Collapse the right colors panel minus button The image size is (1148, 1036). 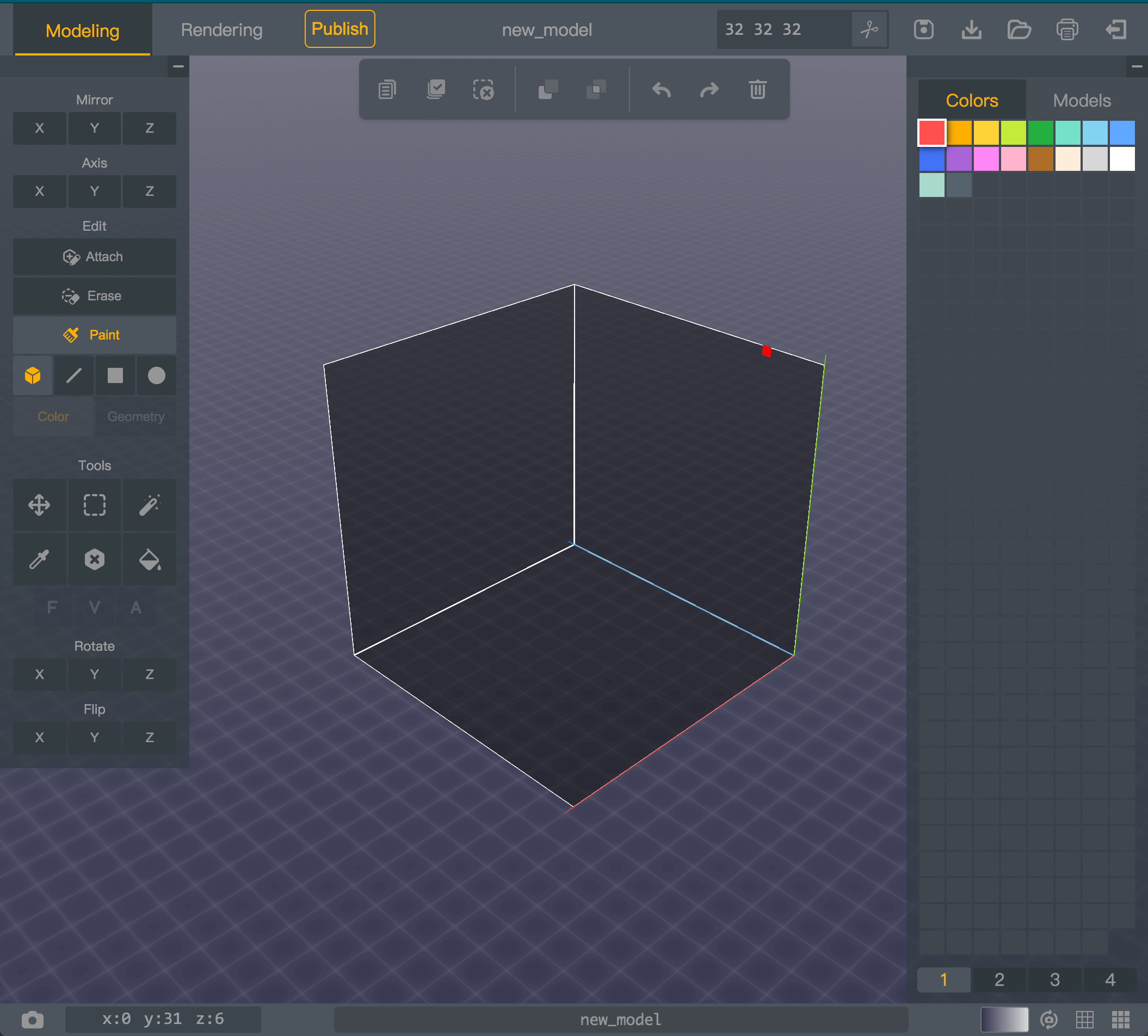(x=1137, y=66)
